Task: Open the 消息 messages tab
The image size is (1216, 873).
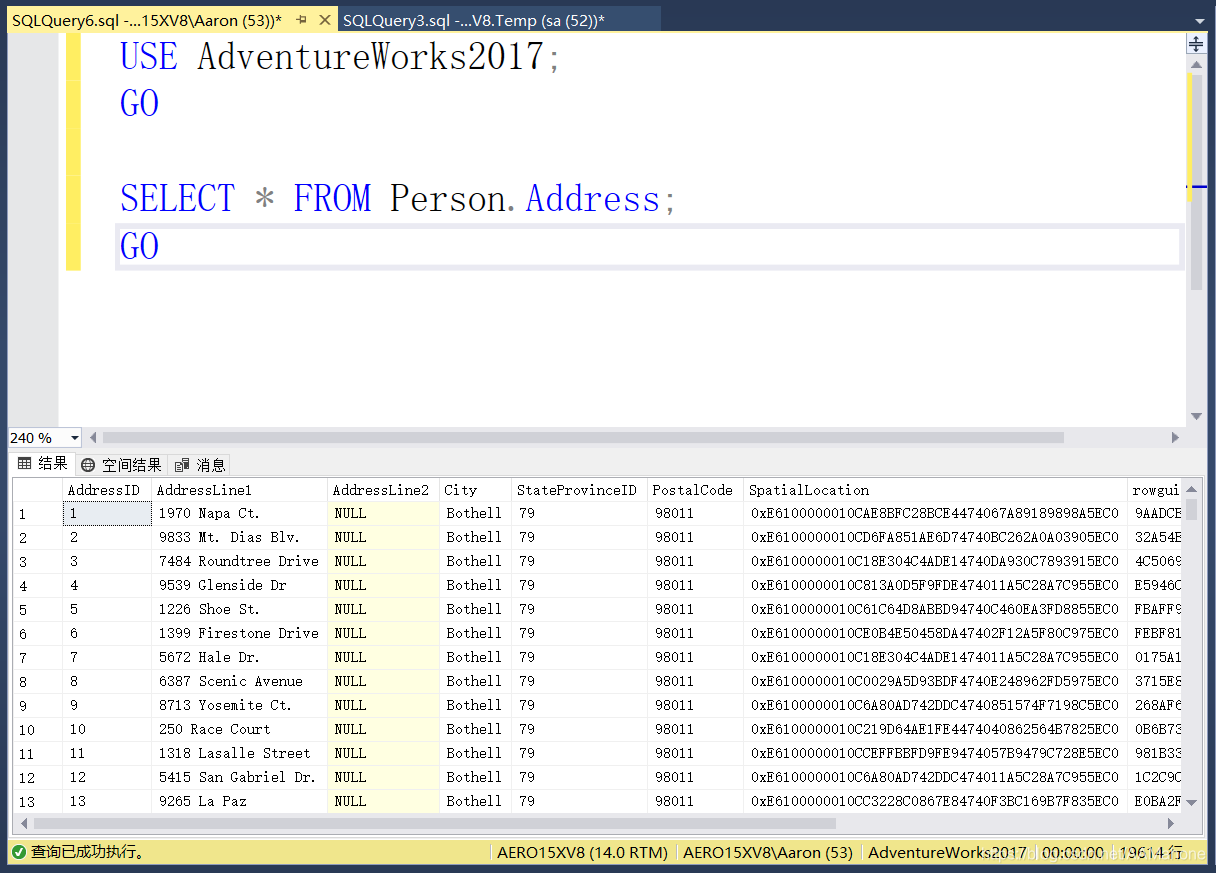Action: tap(200, 464)
